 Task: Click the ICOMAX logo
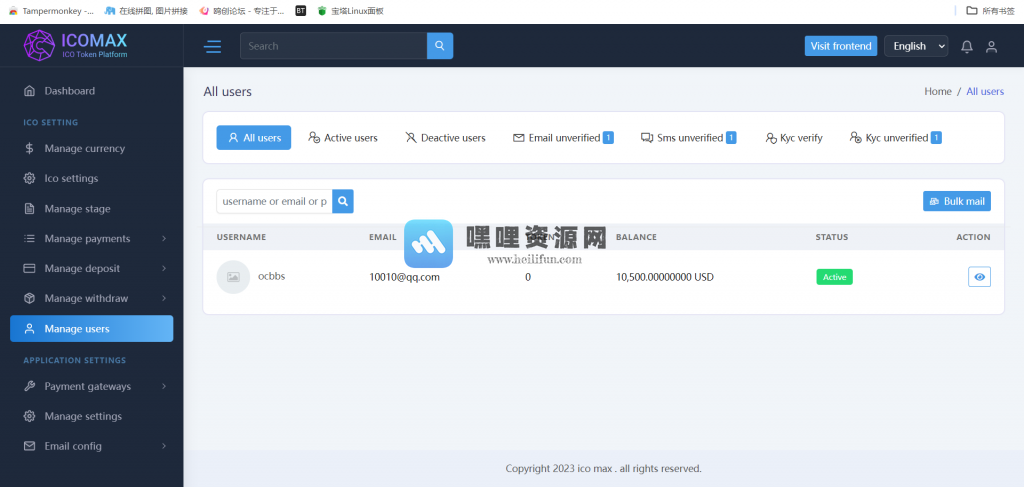[76, 45]
